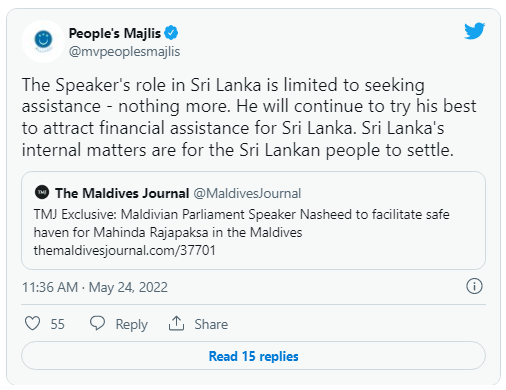This screenshot has height=390, width=506.
Task: Click the 55 likes count
Action: (58, 324)
